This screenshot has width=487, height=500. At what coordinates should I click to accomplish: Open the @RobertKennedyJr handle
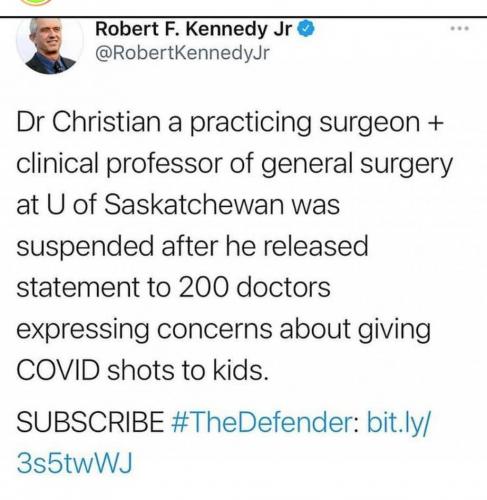coord(182,53)
